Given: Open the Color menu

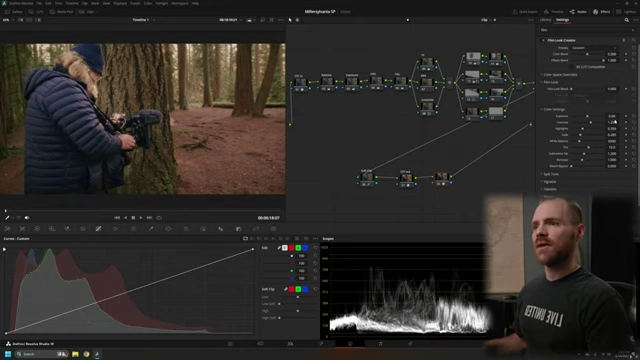Looking at the screenshot, I should click(x=148, y=3).
